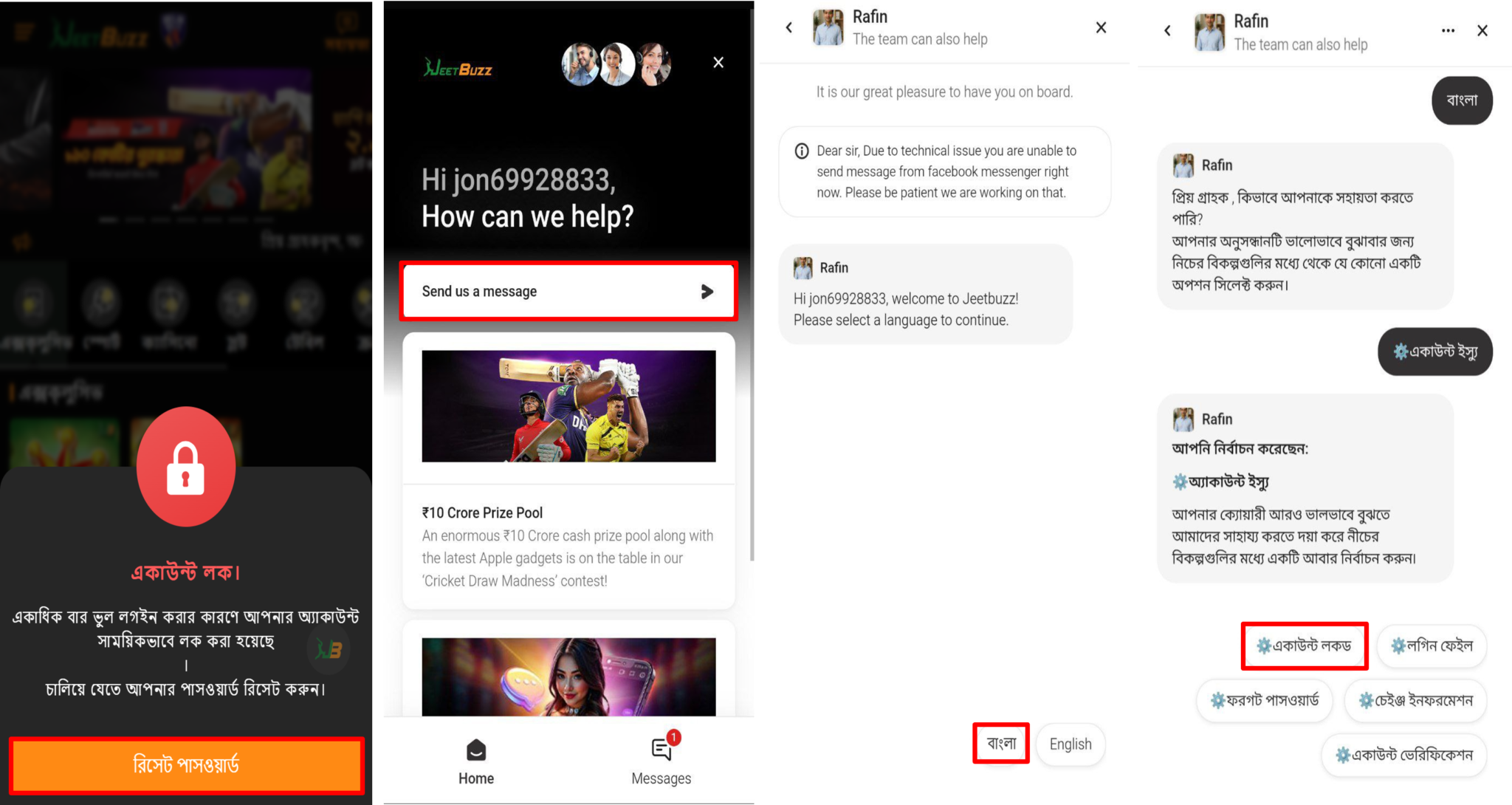Click the gear icon beside অ্যাকাউন্ট ইস্যু text
Viewport: 1512px width, 805px height.
1180,482
